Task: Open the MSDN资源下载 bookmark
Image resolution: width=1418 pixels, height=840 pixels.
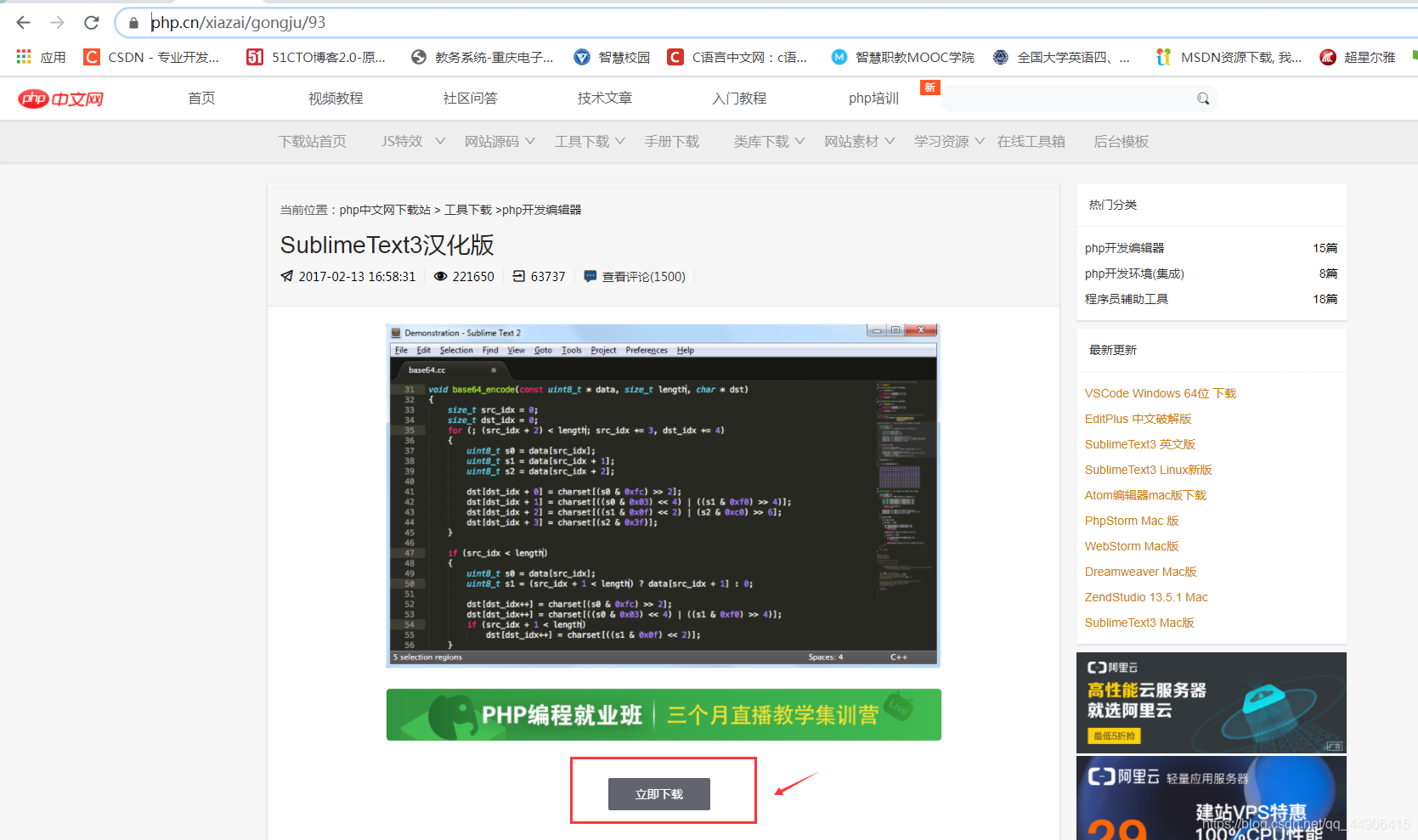Action: click(1229, 57)
